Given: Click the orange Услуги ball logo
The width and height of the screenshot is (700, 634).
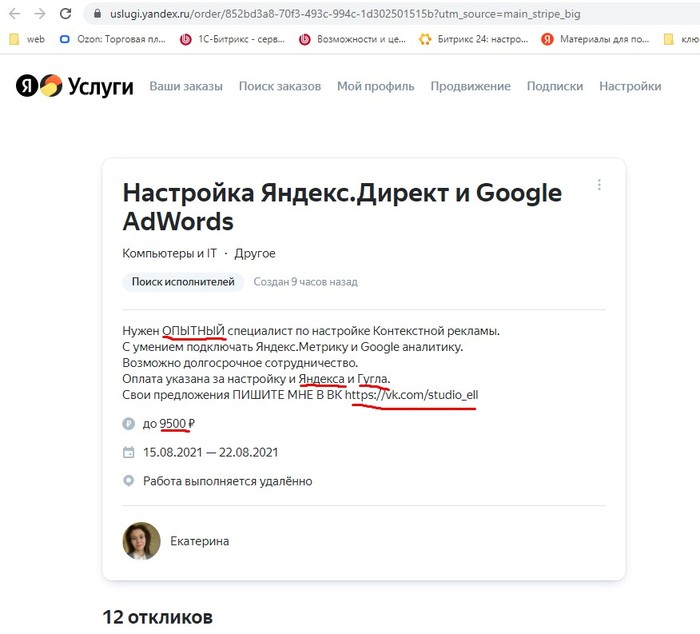Looking at the screenshot, I should 51,85.
